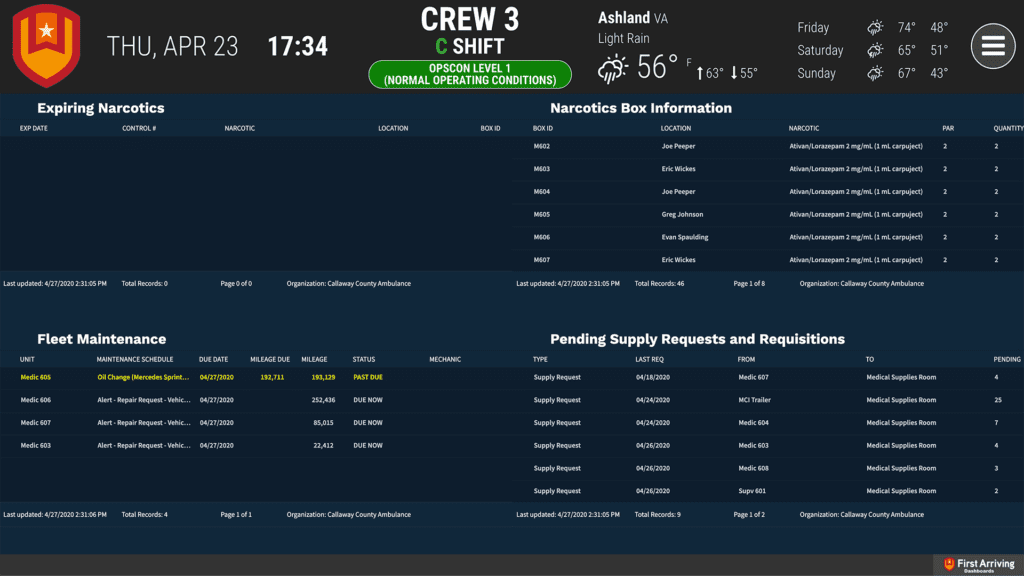
Task: Click the Medic 606 repair request alert
Action: click(x=144, y=400)
